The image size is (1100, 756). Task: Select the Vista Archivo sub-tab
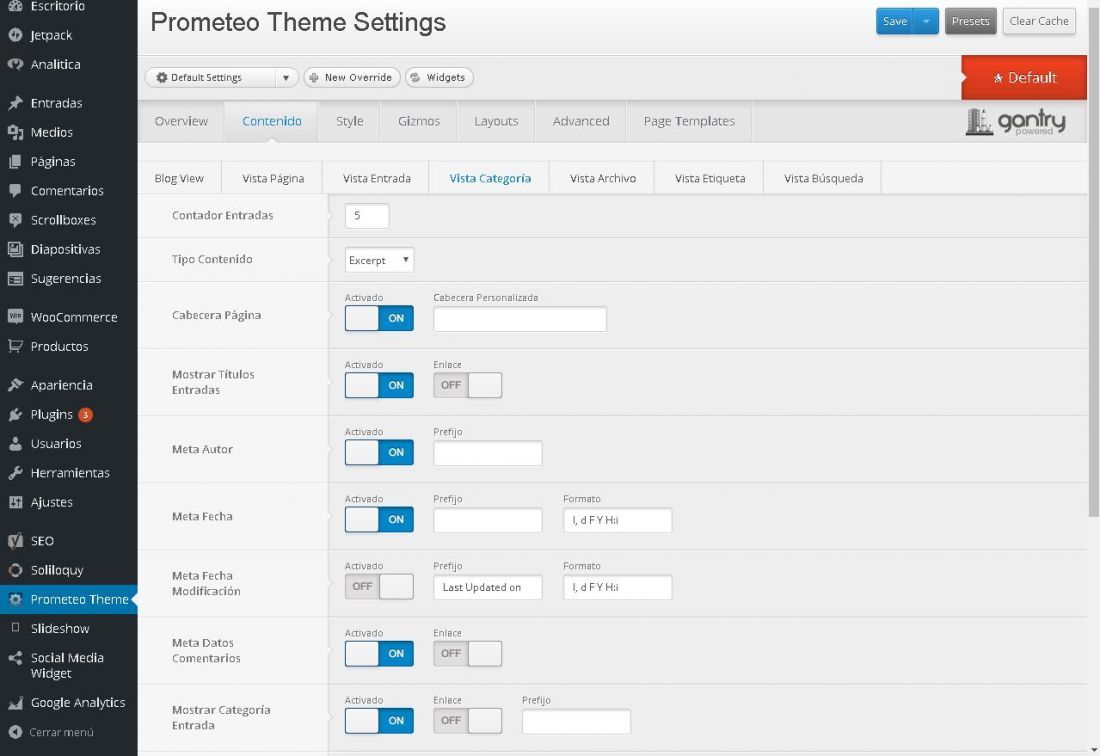603,178
